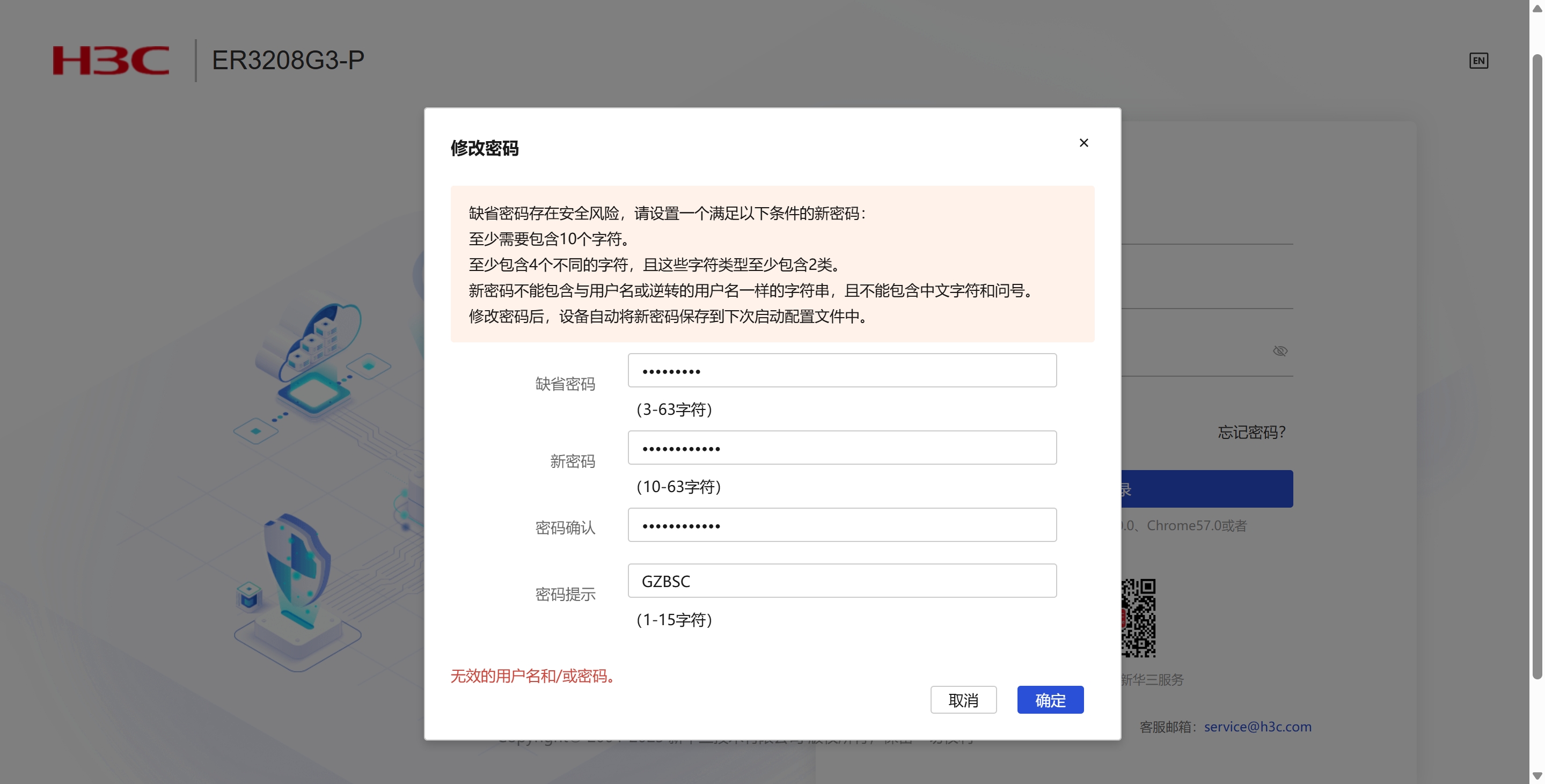Screen dimensions: 1545x784
Task: Click the 确定 confirm button
Action: [1050, 699]
